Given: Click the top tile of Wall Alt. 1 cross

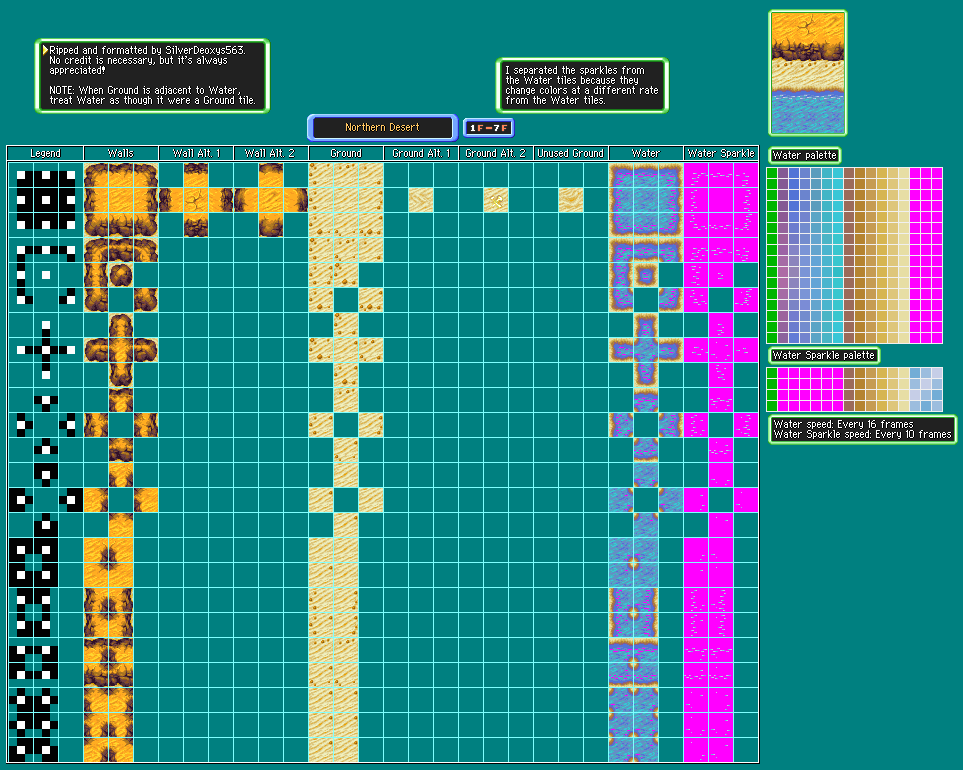Looking at the screenshot, I should [196, 175].
